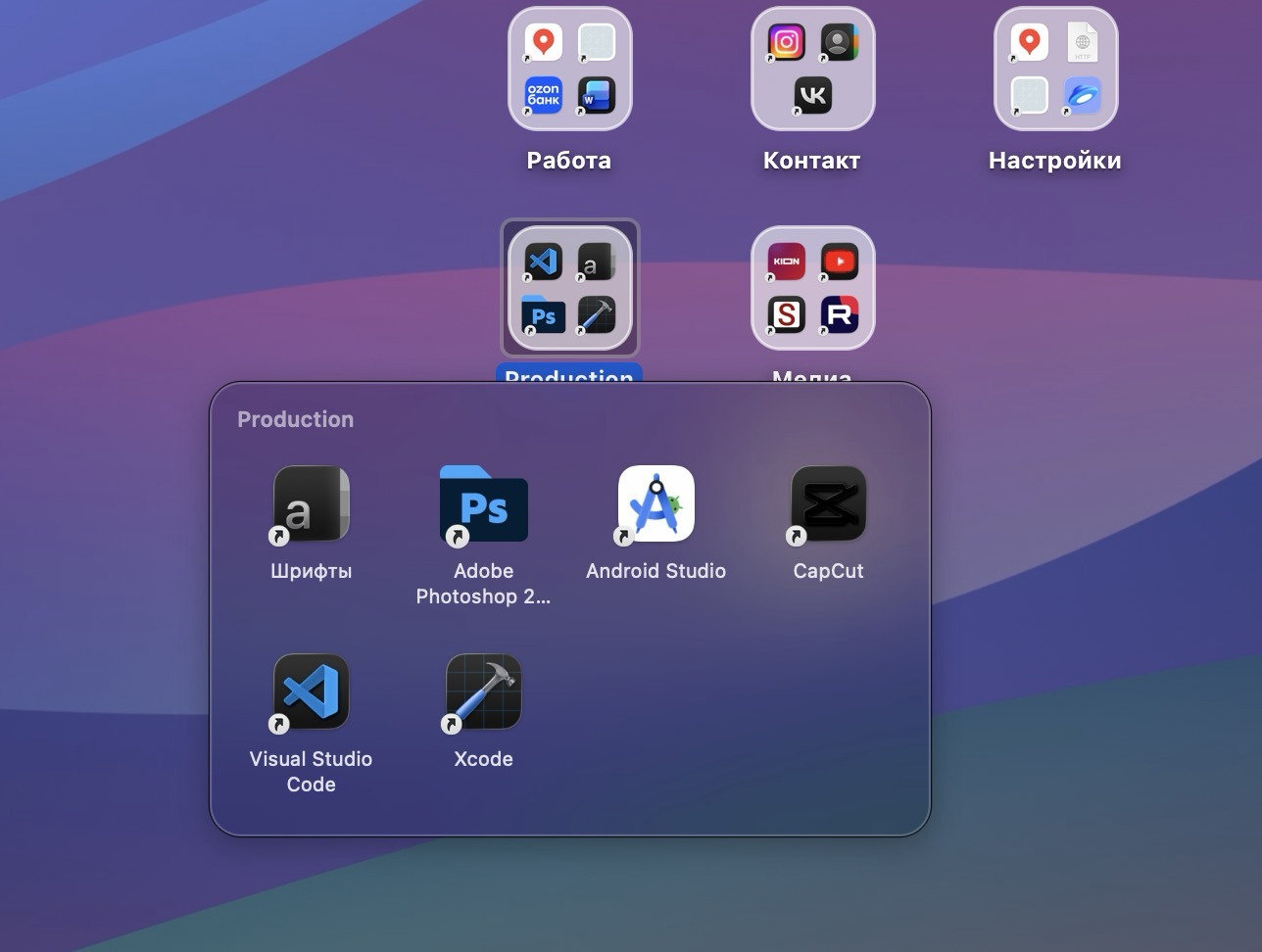Click the Android Studio text label

click(x=655, y=571)
